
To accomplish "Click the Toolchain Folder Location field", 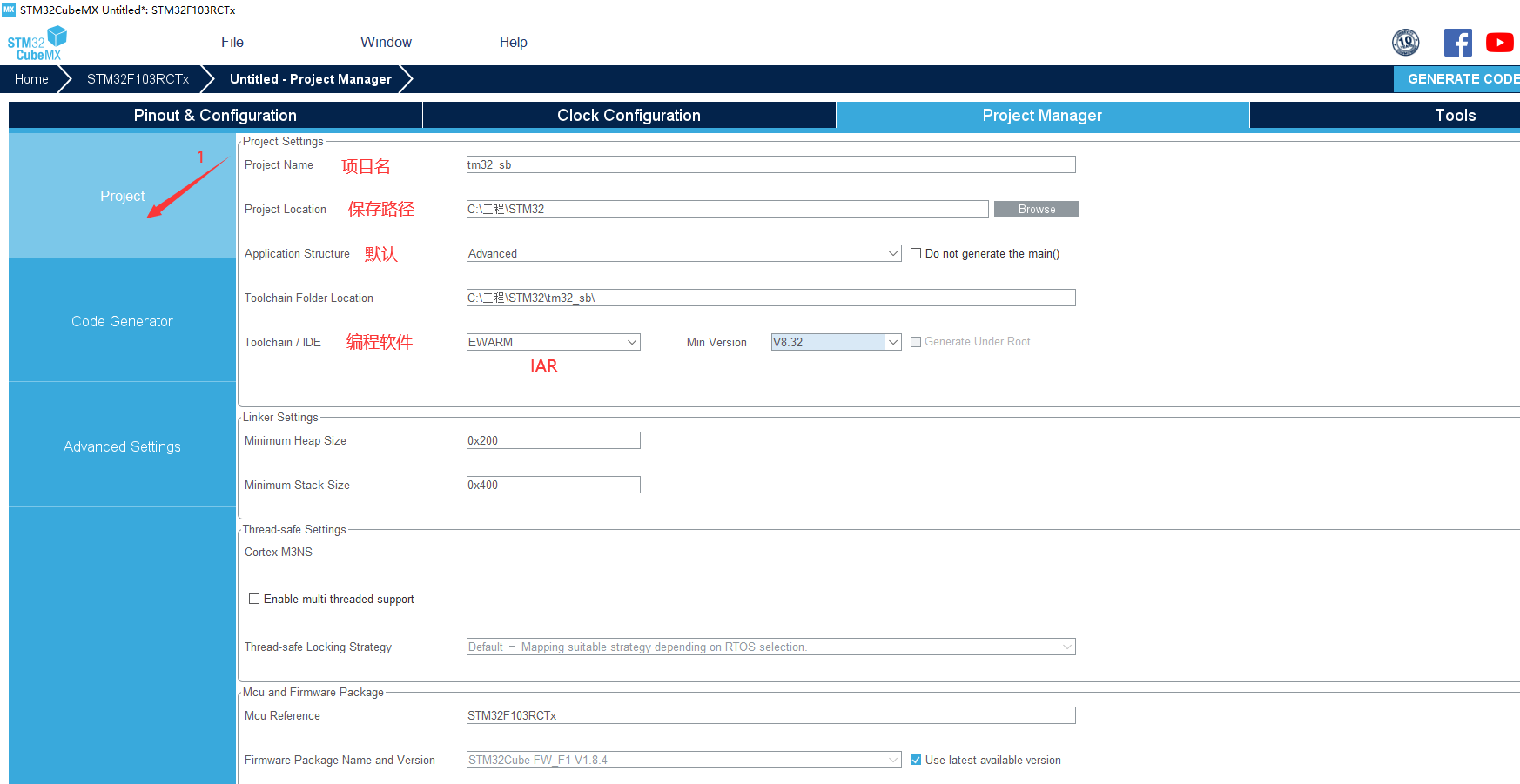I will coord(771,298).
